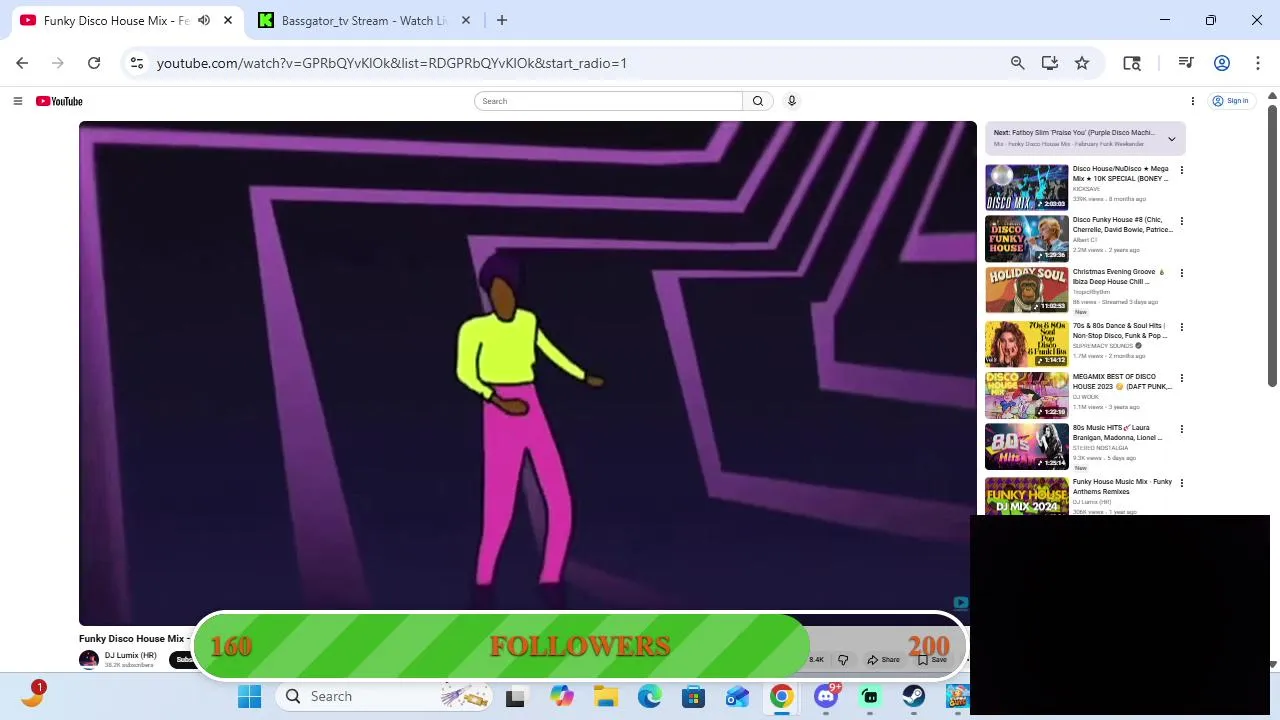This screenshot has width=1280, height=720.
Task: Open options for 70s & 80s Dance video
Action: [1181, 327]
